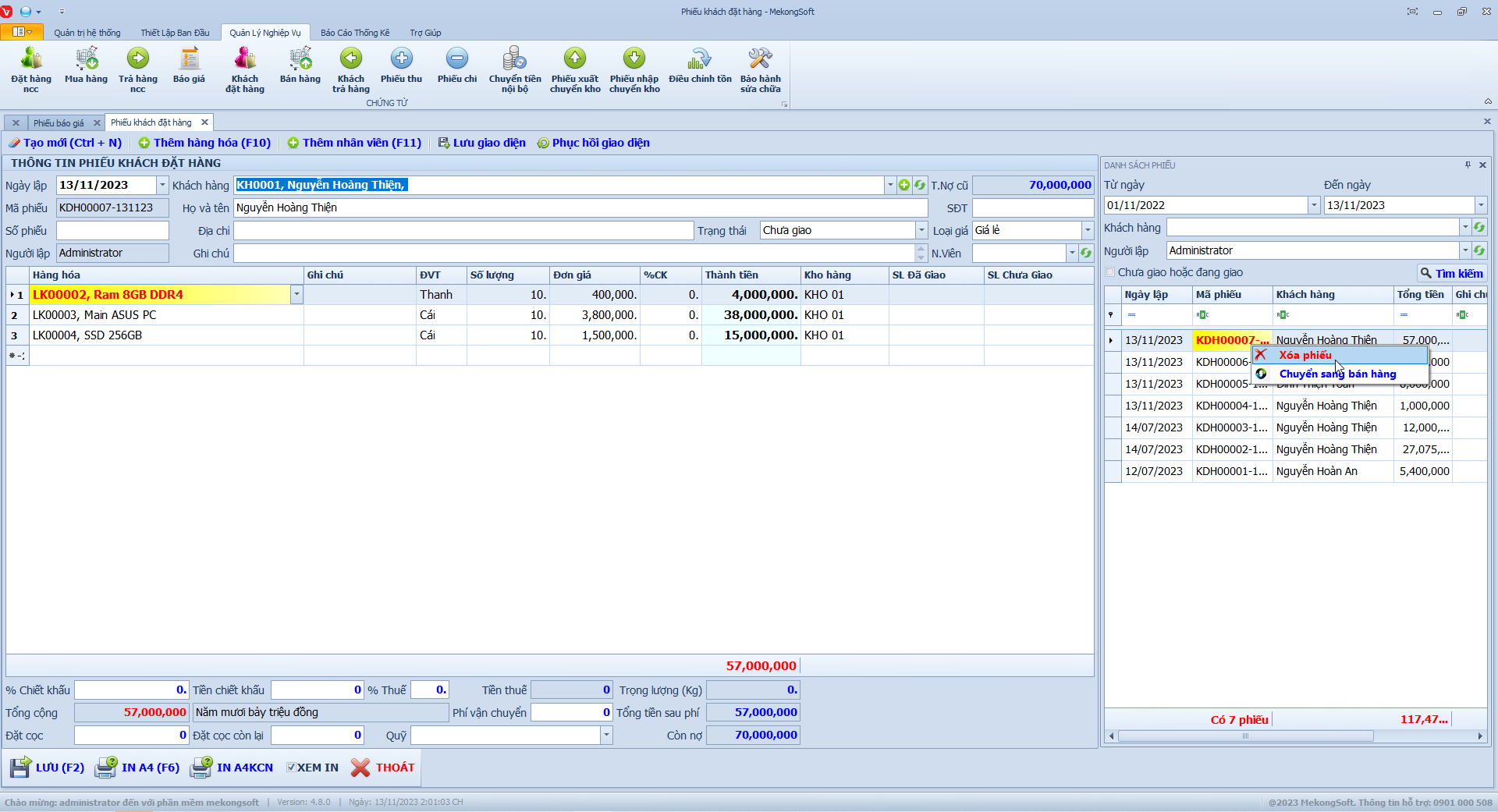Click Chuyển tiền nội bộ icon
The width and height of the screenshot is (1498, 812).
(x=515, y=69)
